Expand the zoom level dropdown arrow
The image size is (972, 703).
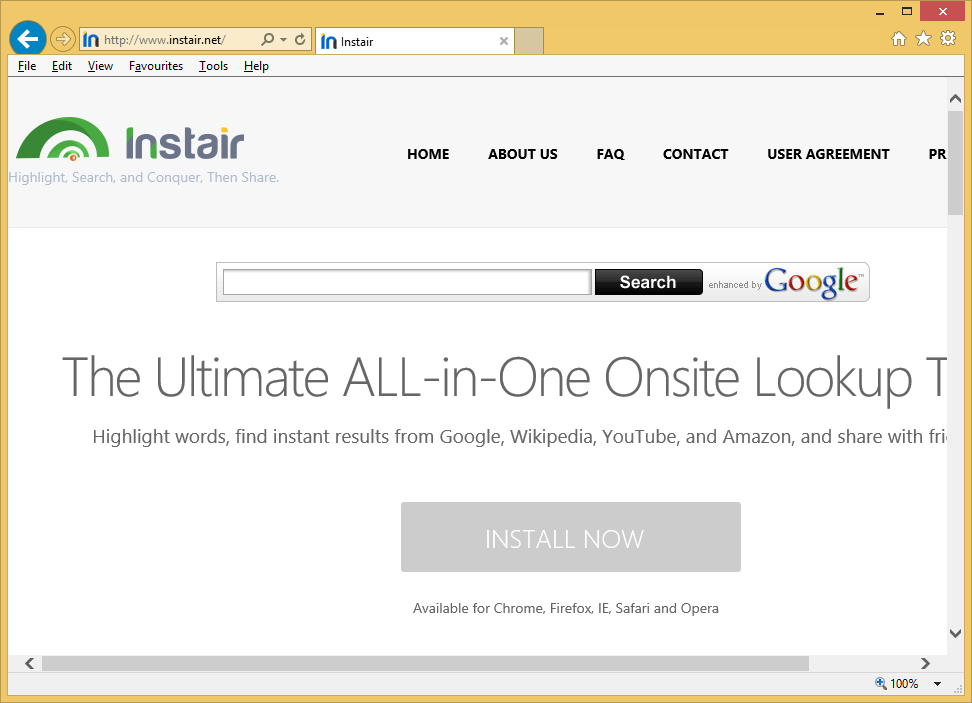(x=938, y=684)
